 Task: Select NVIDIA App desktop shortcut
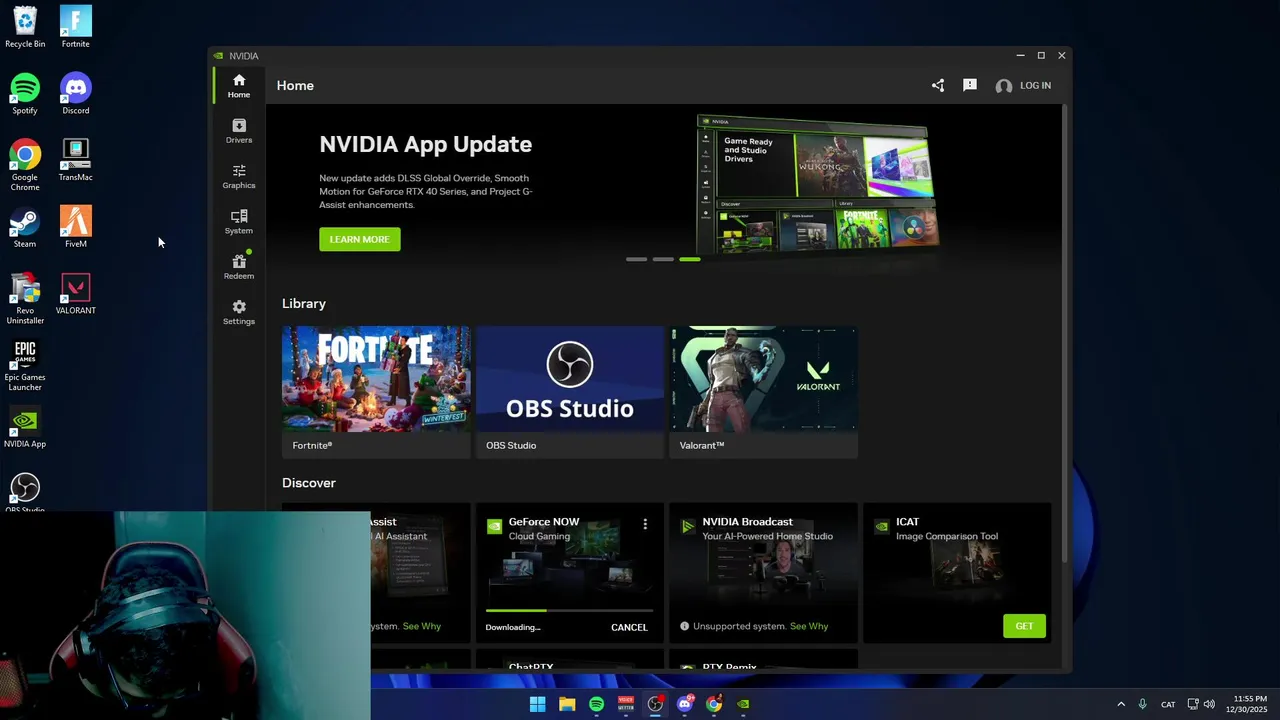(25, 428)
